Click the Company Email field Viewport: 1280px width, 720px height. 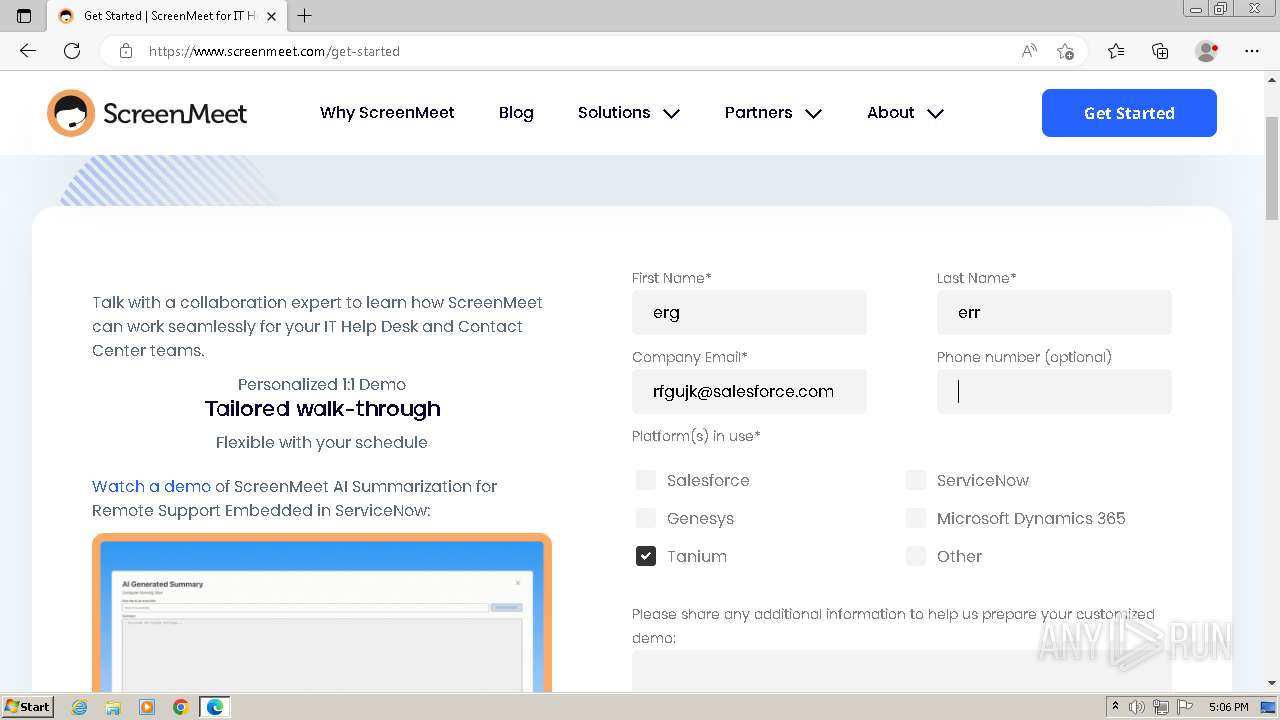(749, 392)
